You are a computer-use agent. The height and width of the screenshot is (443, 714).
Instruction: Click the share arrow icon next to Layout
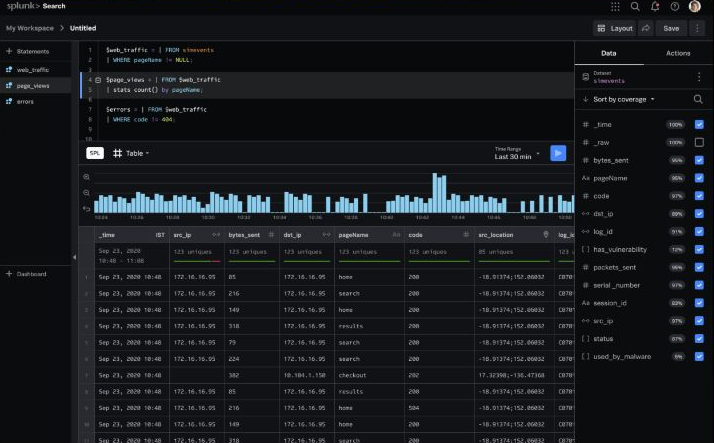[646, 28]
